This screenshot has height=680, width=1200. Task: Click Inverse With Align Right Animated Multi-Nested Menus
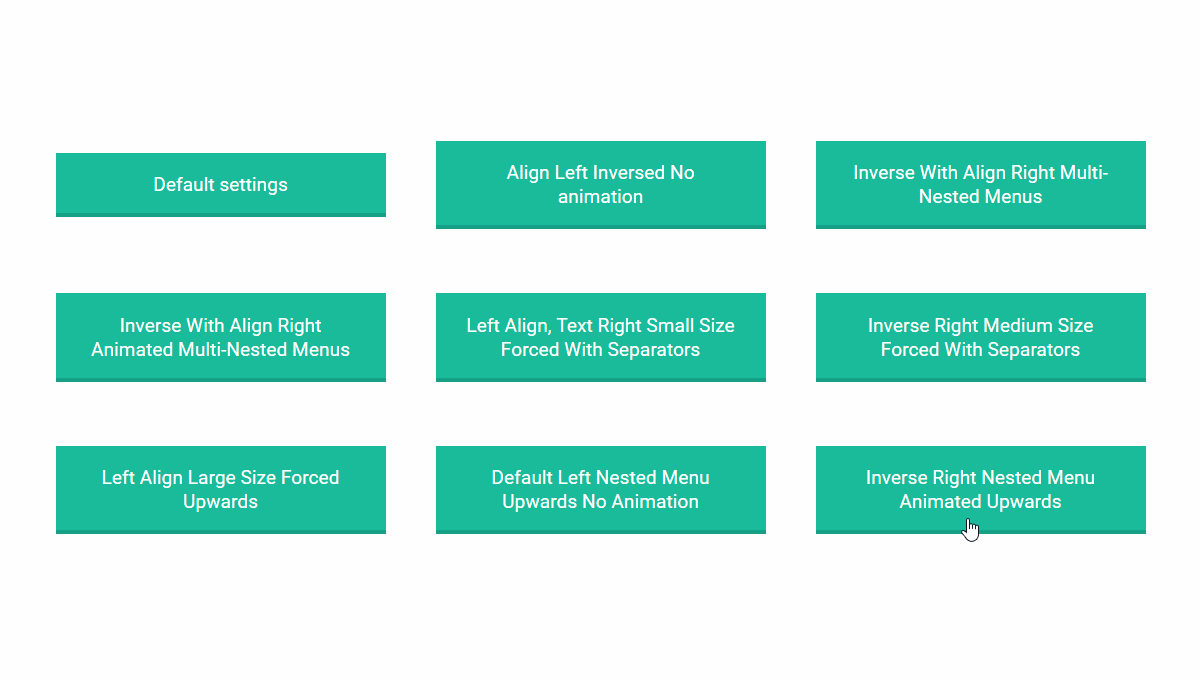tap(220, 337)
